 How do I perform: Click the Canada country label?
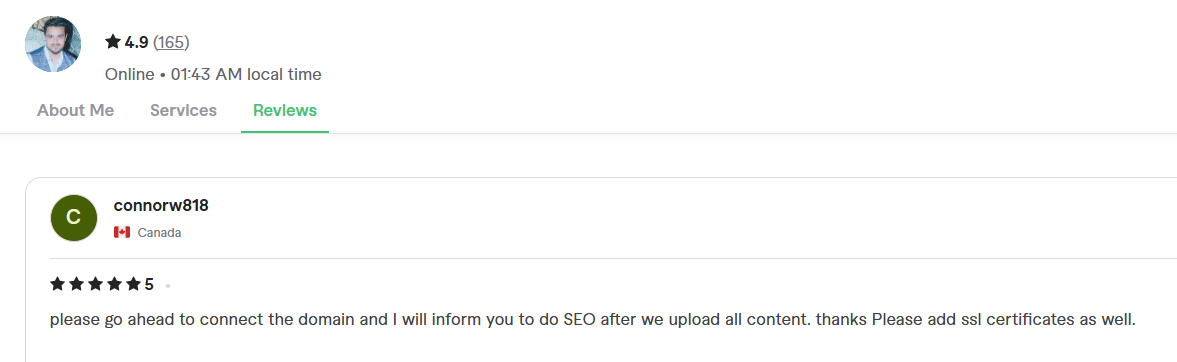click(159, 233)
